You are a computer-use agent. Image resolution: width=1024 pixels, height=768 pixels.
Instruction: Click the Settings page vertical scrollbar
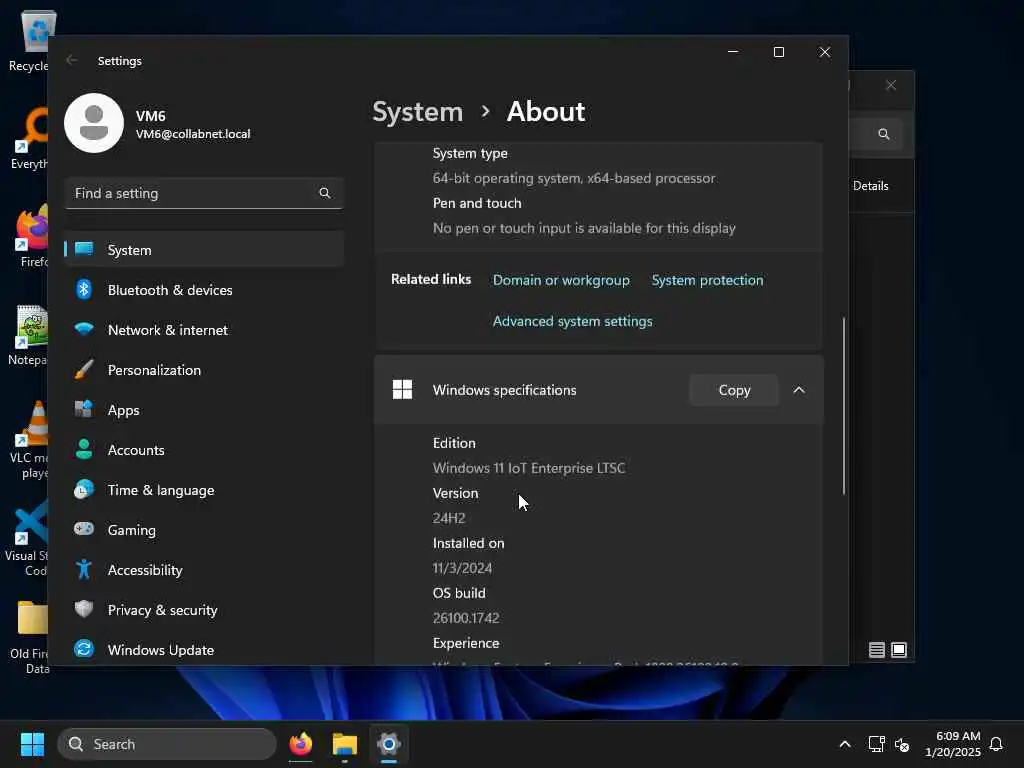(844, 406)
